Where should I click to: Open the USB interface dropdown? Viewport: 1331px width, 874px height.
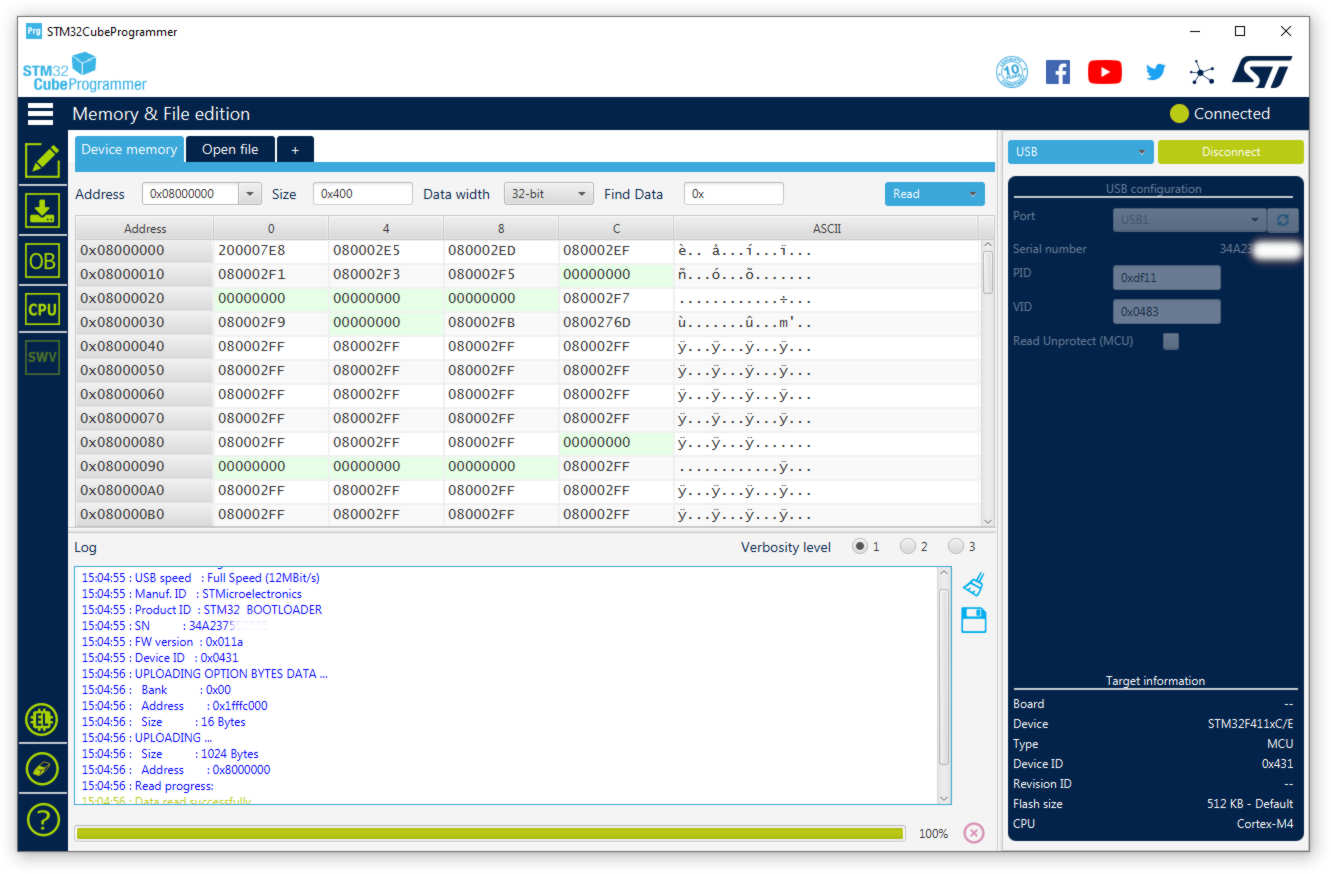[x=1080, y=152]
